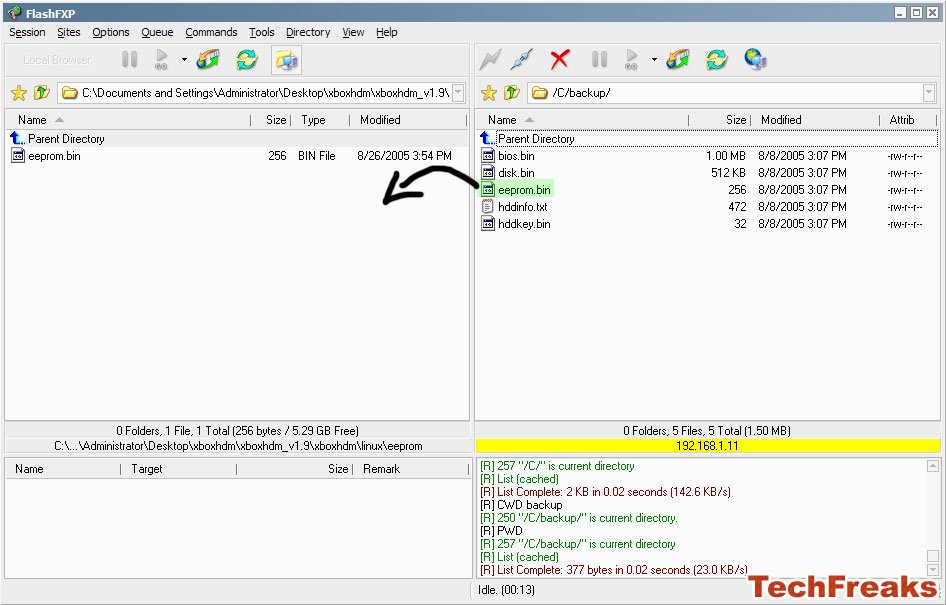Open the Session menu
This screenshot has width=946, height=605.
pos(27,33)
